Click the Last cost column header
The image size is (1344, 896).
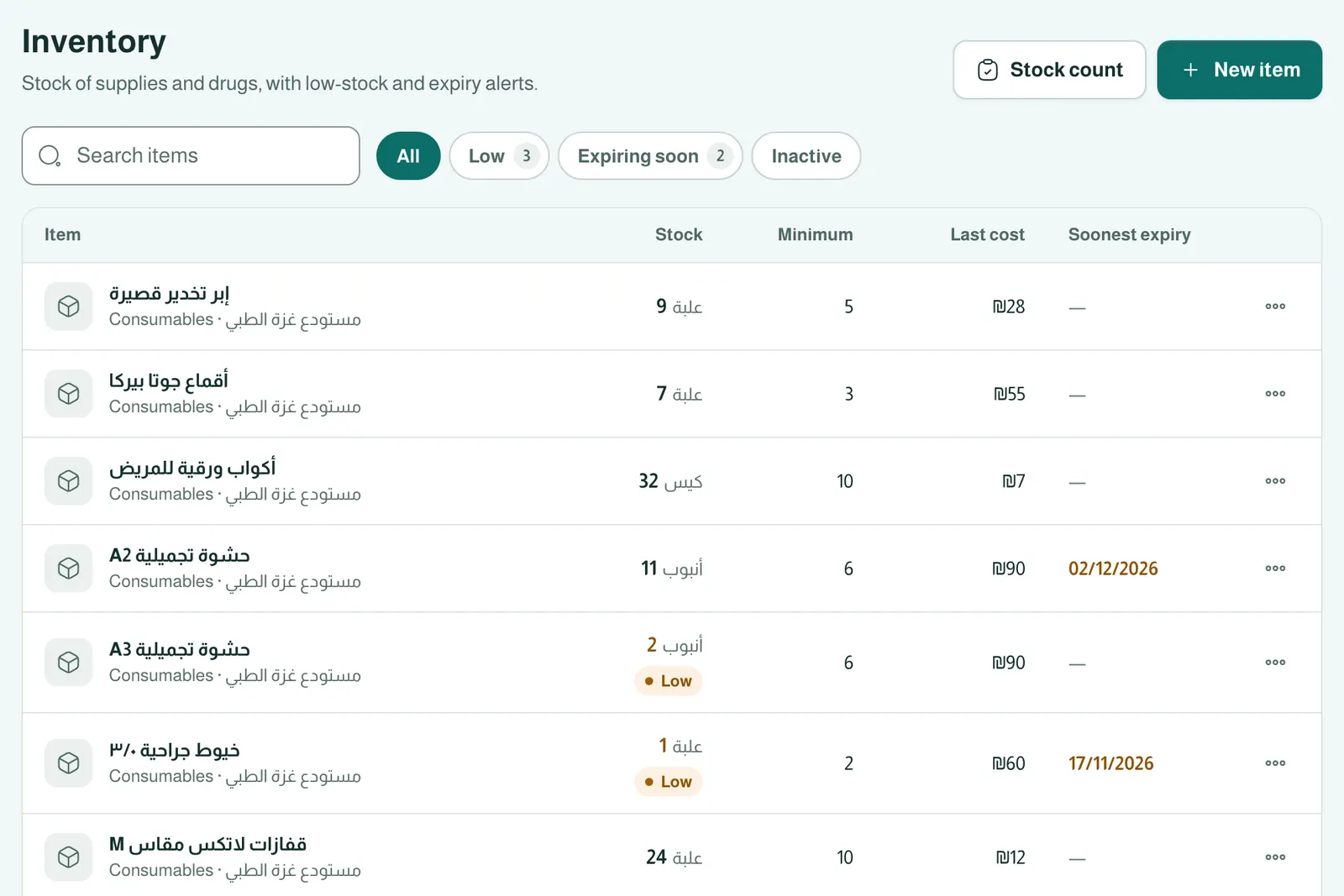pos(987,235)
